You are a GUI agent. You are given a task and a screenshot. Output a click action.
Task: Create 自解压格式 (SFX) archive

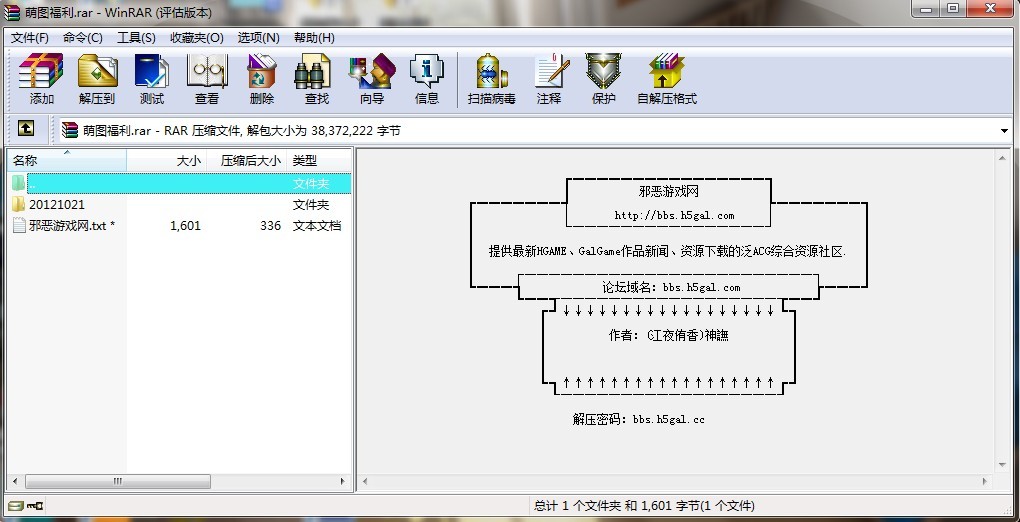tap(667, 79)
